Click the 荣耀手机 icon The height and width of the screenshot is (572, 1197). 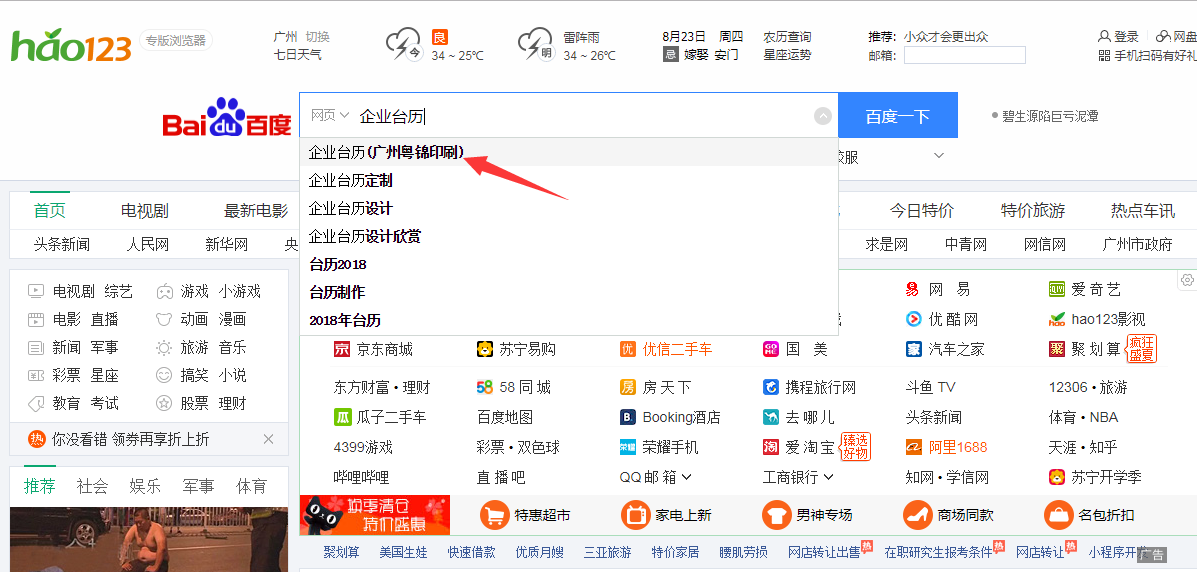pyautogui.click(x=628, y=447)
